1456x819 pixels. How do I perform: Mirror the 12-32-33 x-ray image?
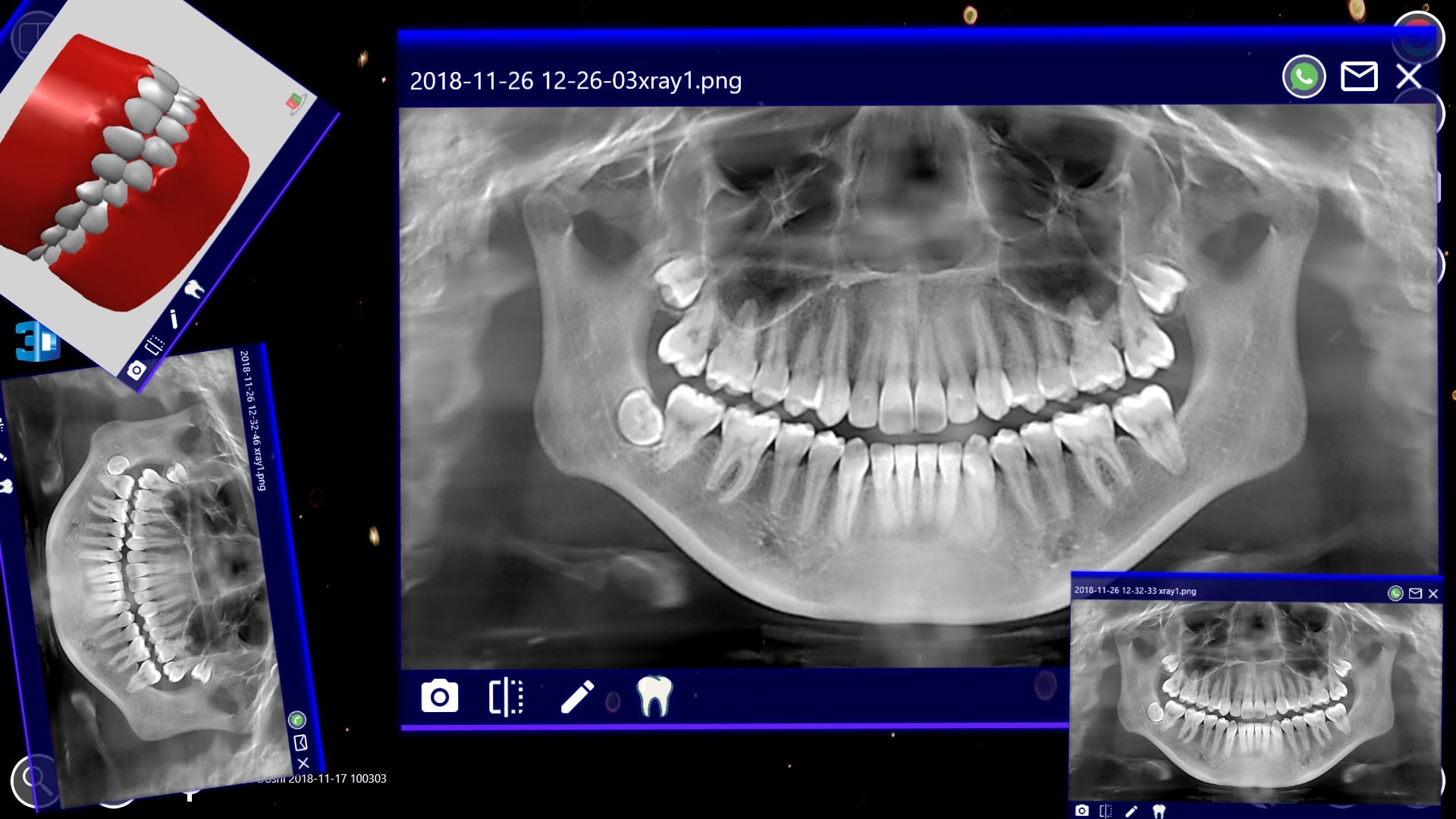(1106, 811)
